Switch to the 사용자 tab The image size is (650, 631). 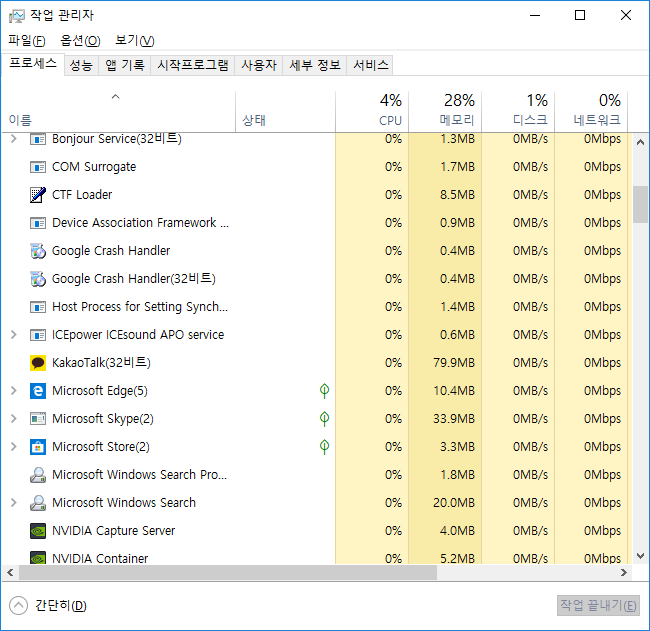(x=259, y=66)
